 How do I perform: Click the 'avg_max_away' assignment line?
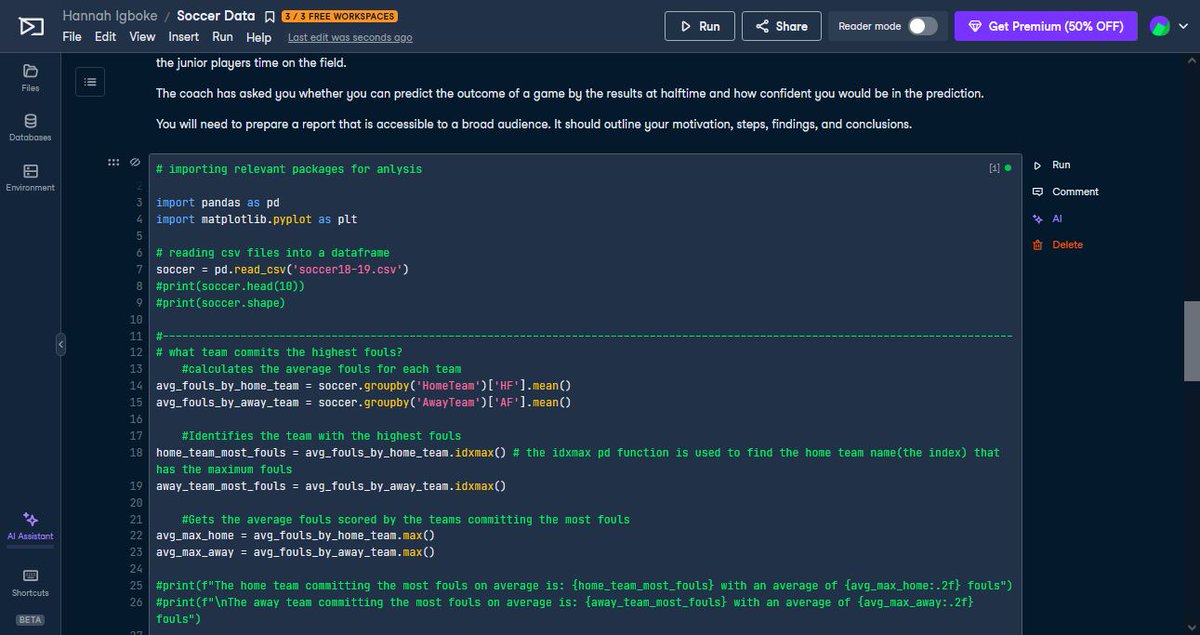coord(296,552)
